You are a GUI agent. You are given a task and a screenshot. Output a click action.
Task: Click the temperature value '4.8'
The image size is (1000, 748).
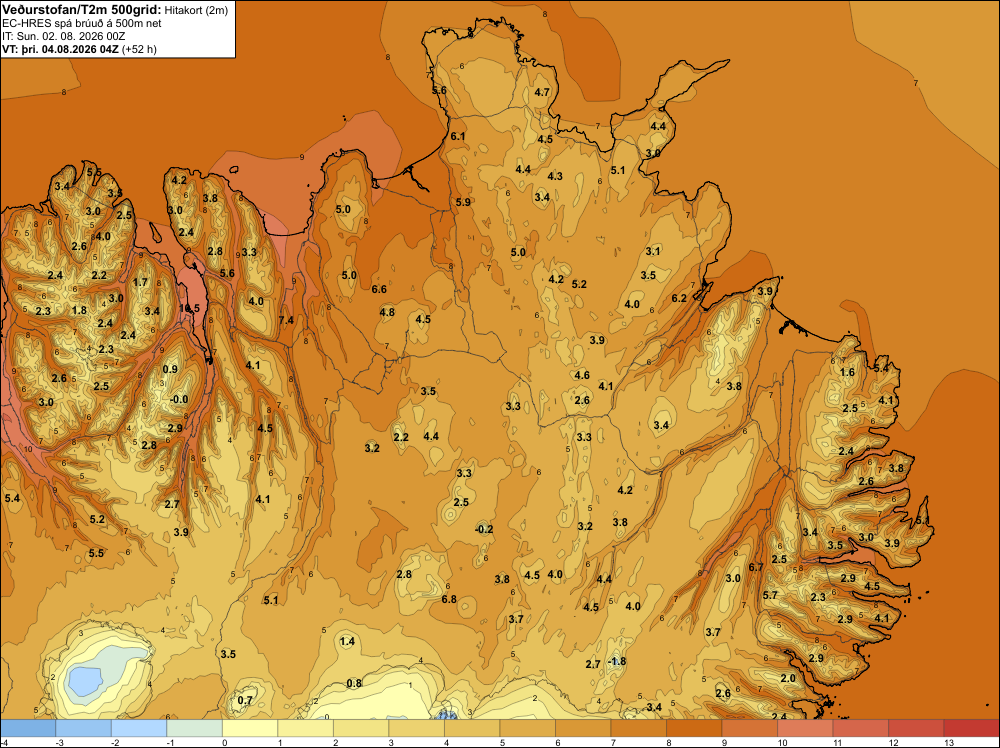pyautogui.click(x=387, y=312)
